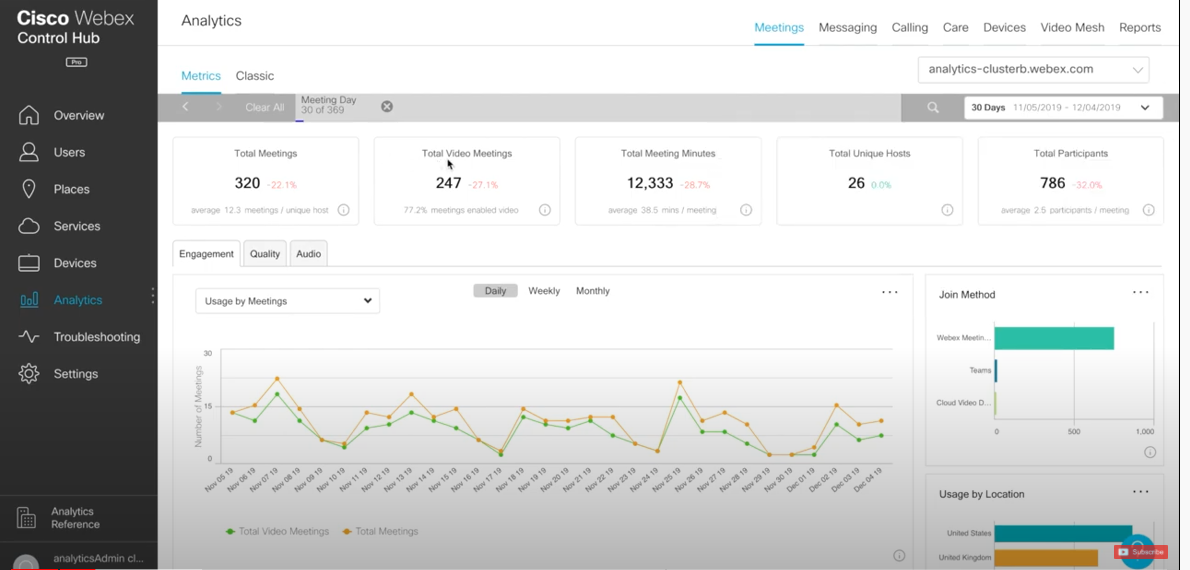Click the 12,333 meeting minutes value
Screen dimensions: 1190x570
(650, 183)
